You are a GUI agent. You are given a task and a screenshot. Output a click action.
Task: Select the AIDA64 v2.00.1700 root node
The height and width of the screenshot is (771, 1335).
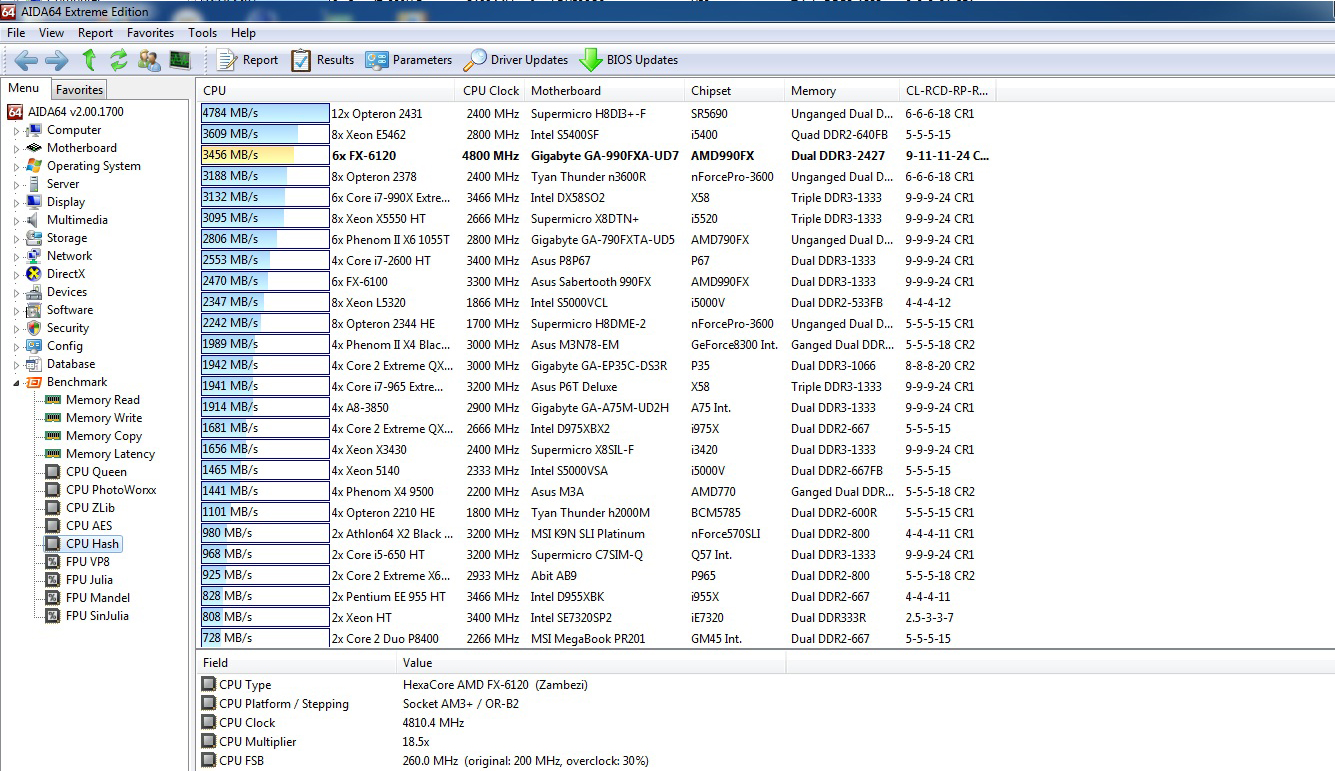pyautogui.click(x=65, y=112)
